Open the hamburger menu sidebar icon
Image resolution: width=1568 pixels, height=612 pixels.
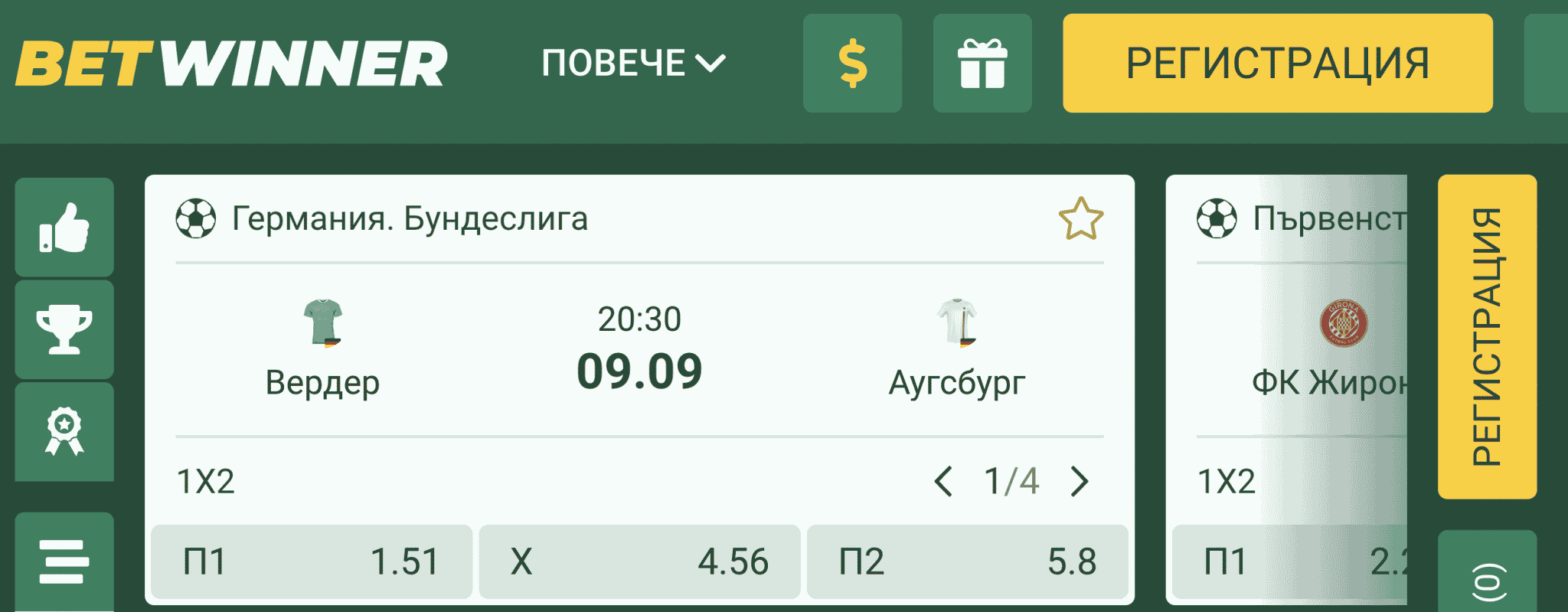(x=64, y=561)
